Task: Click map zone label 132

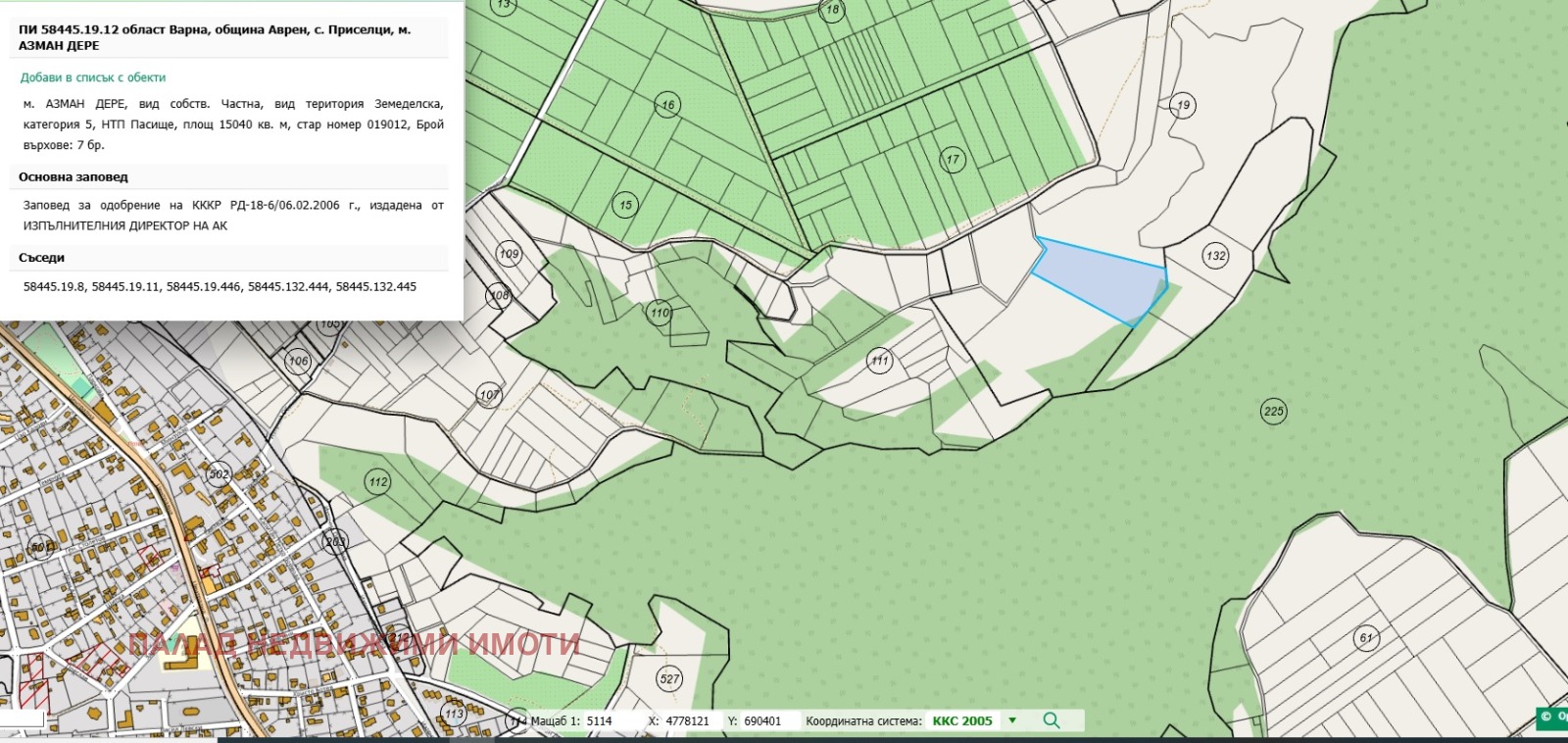Action: [1215, 256]
